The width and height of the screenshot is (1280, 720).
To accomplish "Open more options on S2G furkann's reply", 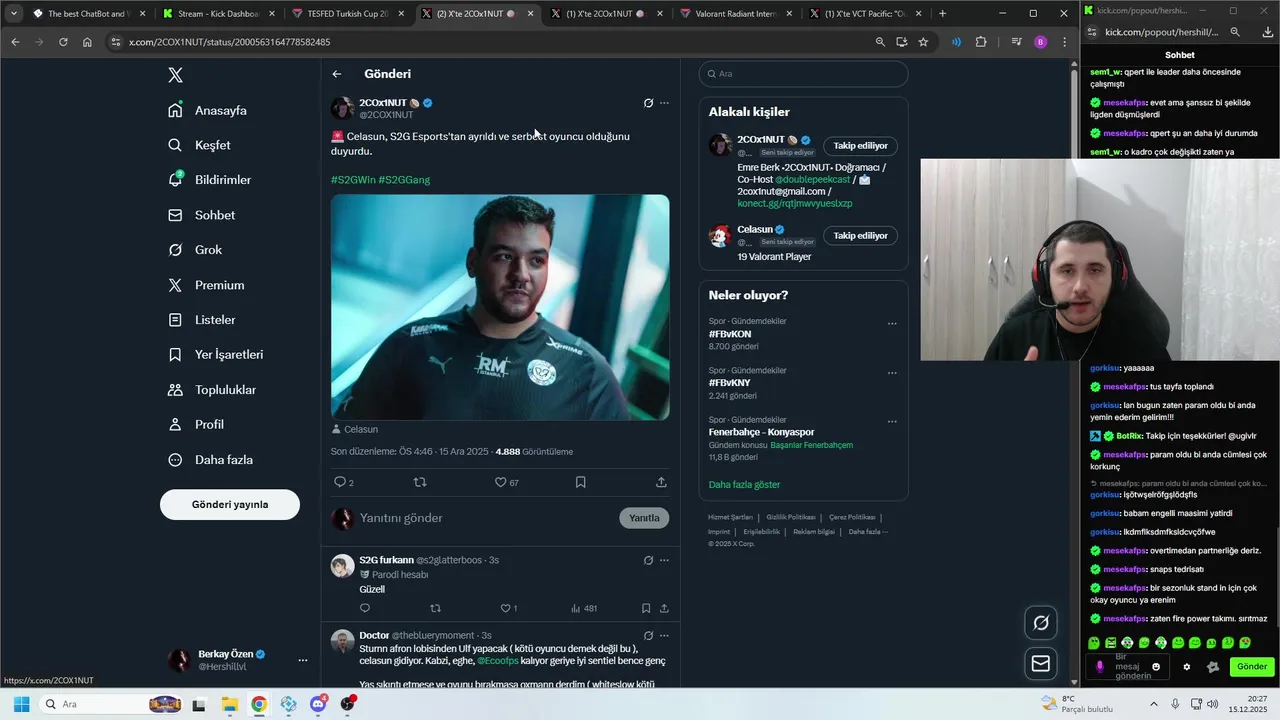I will [664, 560].
